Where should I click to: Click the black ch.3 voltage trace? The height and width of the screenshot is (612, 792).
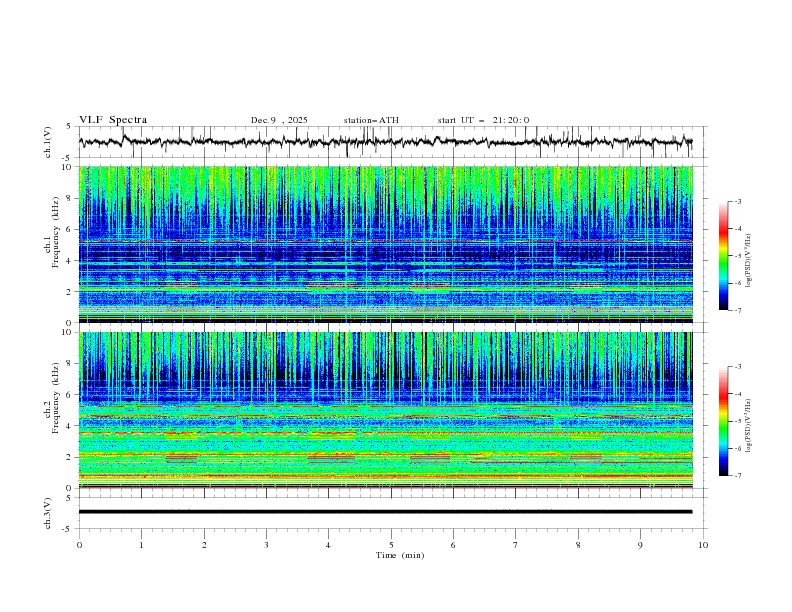click(x=385, y=512)
